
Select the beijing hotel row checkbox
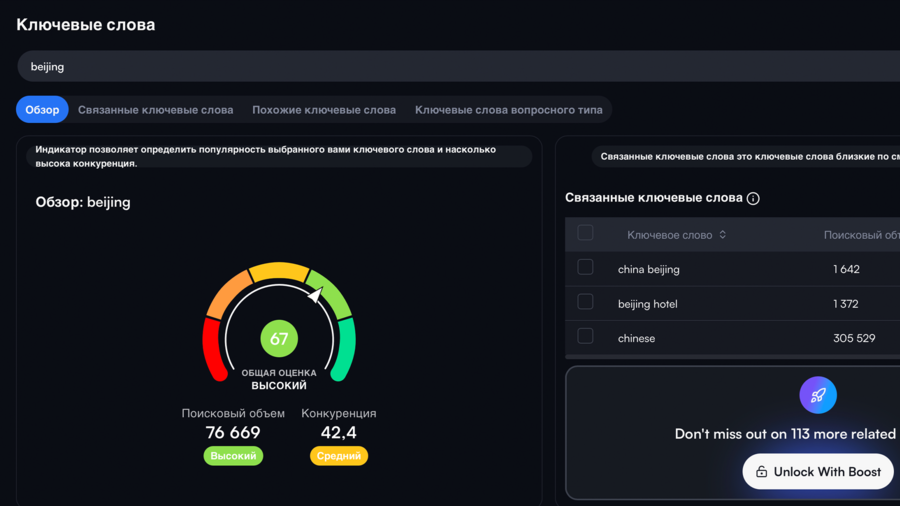[585, 302]
